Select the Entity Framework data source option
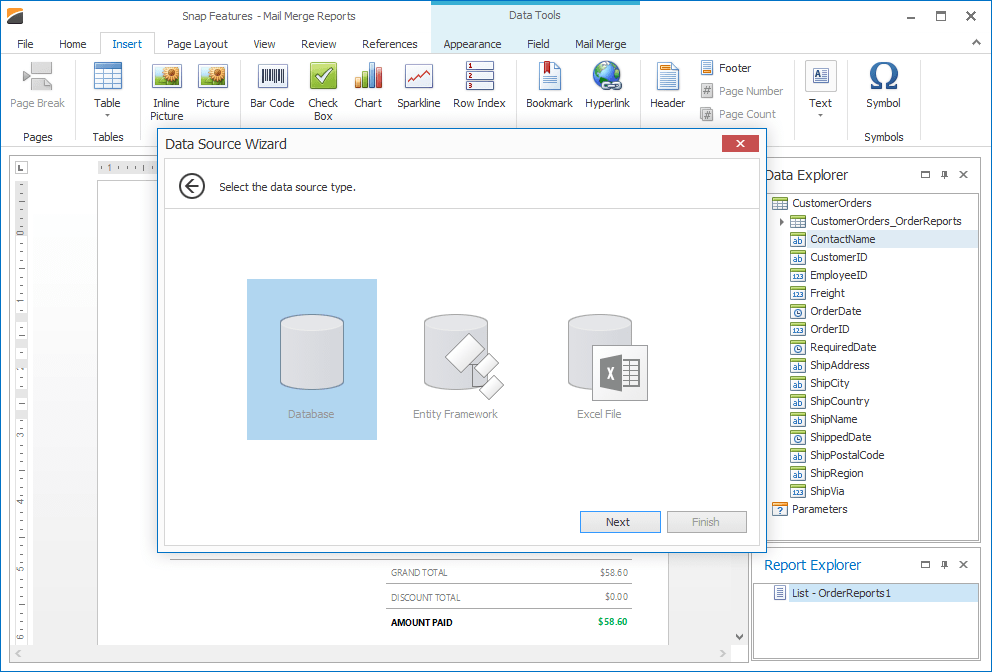Image resolution: width=992 pixels, height=672 pixels. point(456,359)
